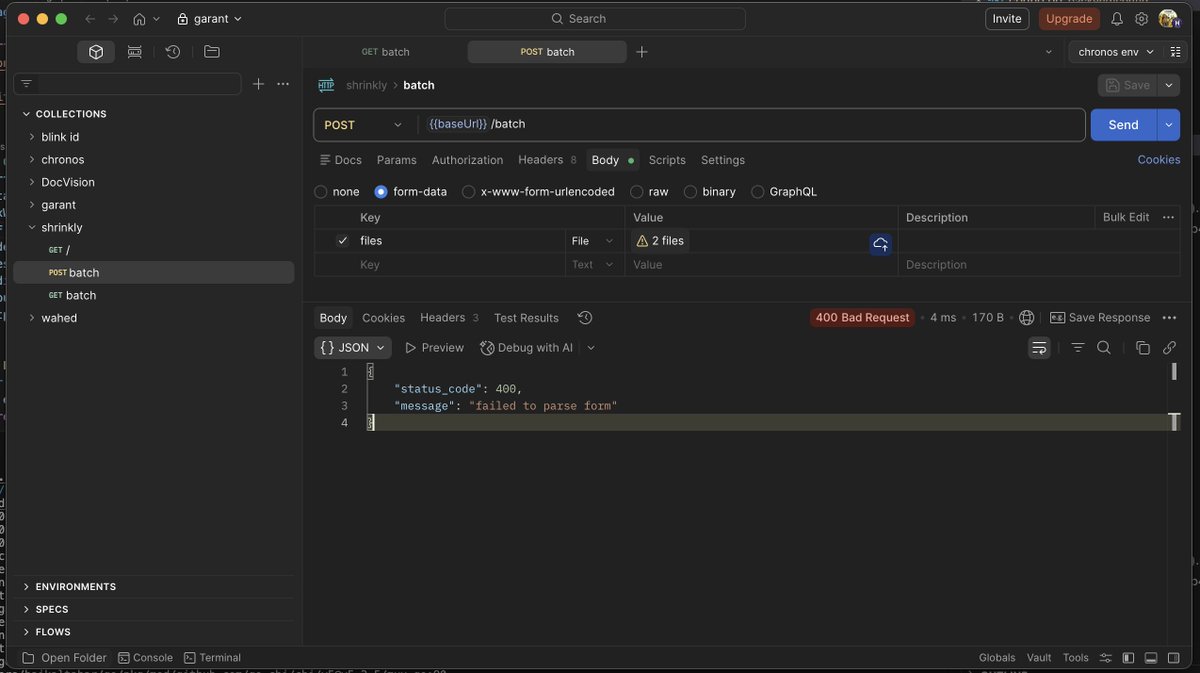Open the Save button dropdown arrow
This screenshot has width=1200, height=673.
tap(1169, 85)
